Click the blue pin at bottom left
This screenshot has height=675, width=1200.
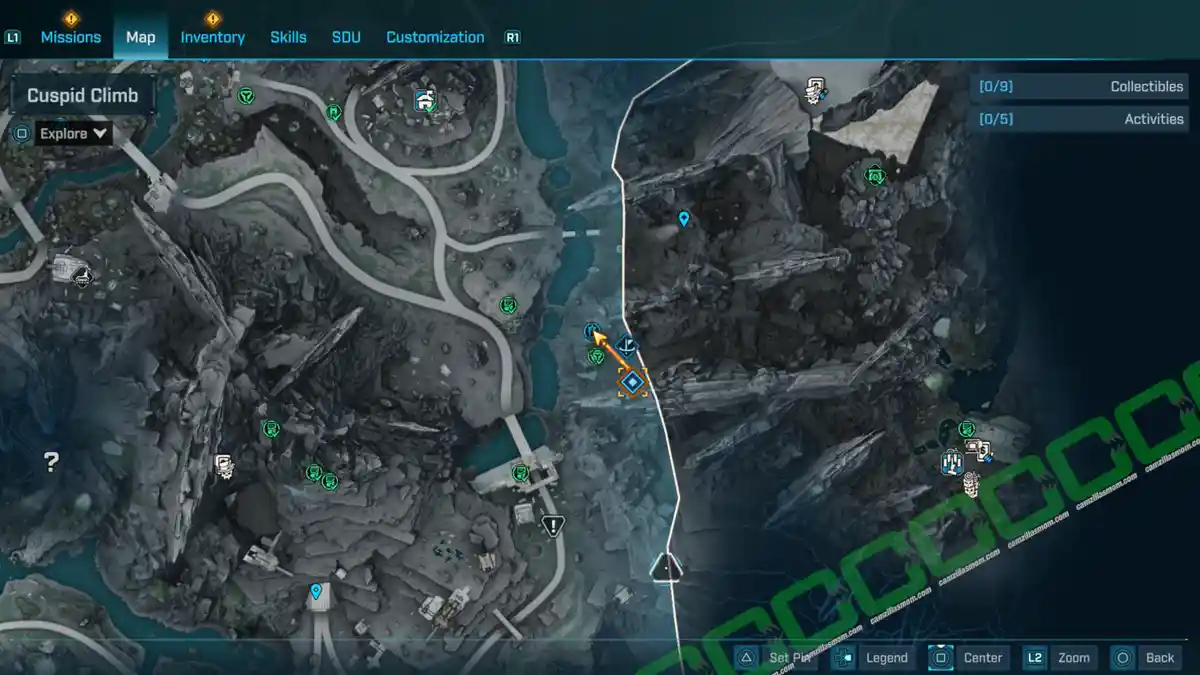coord(316,592)
